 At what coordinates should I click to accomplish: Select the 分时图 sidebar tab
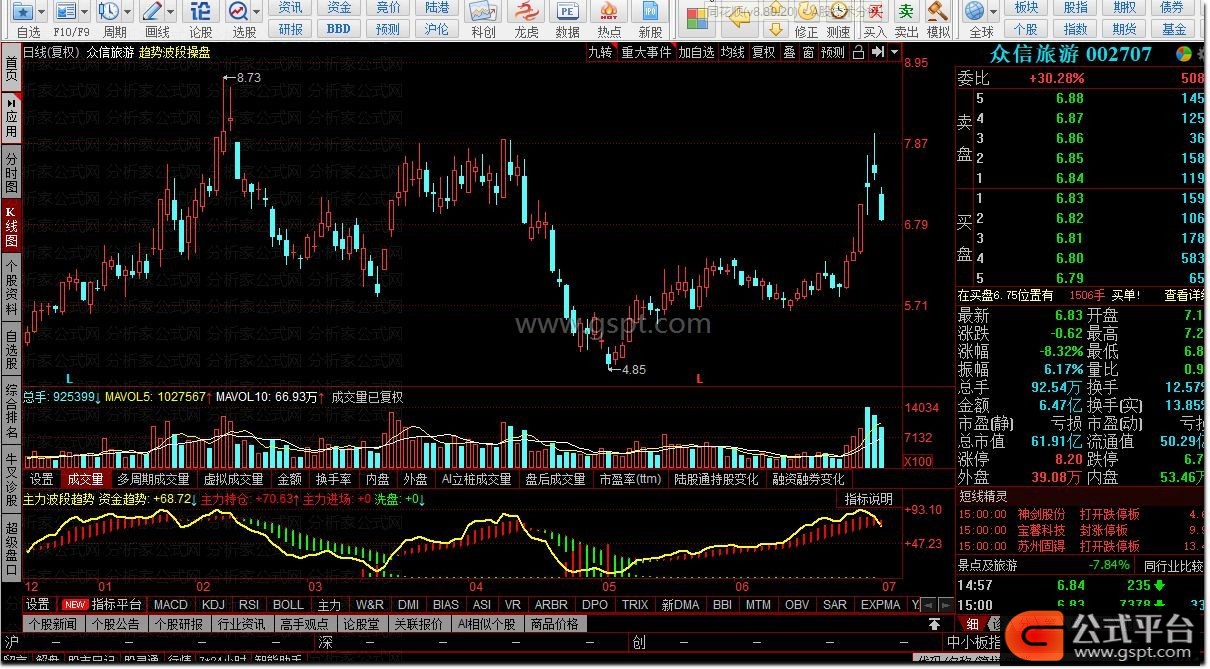(11, 172)
